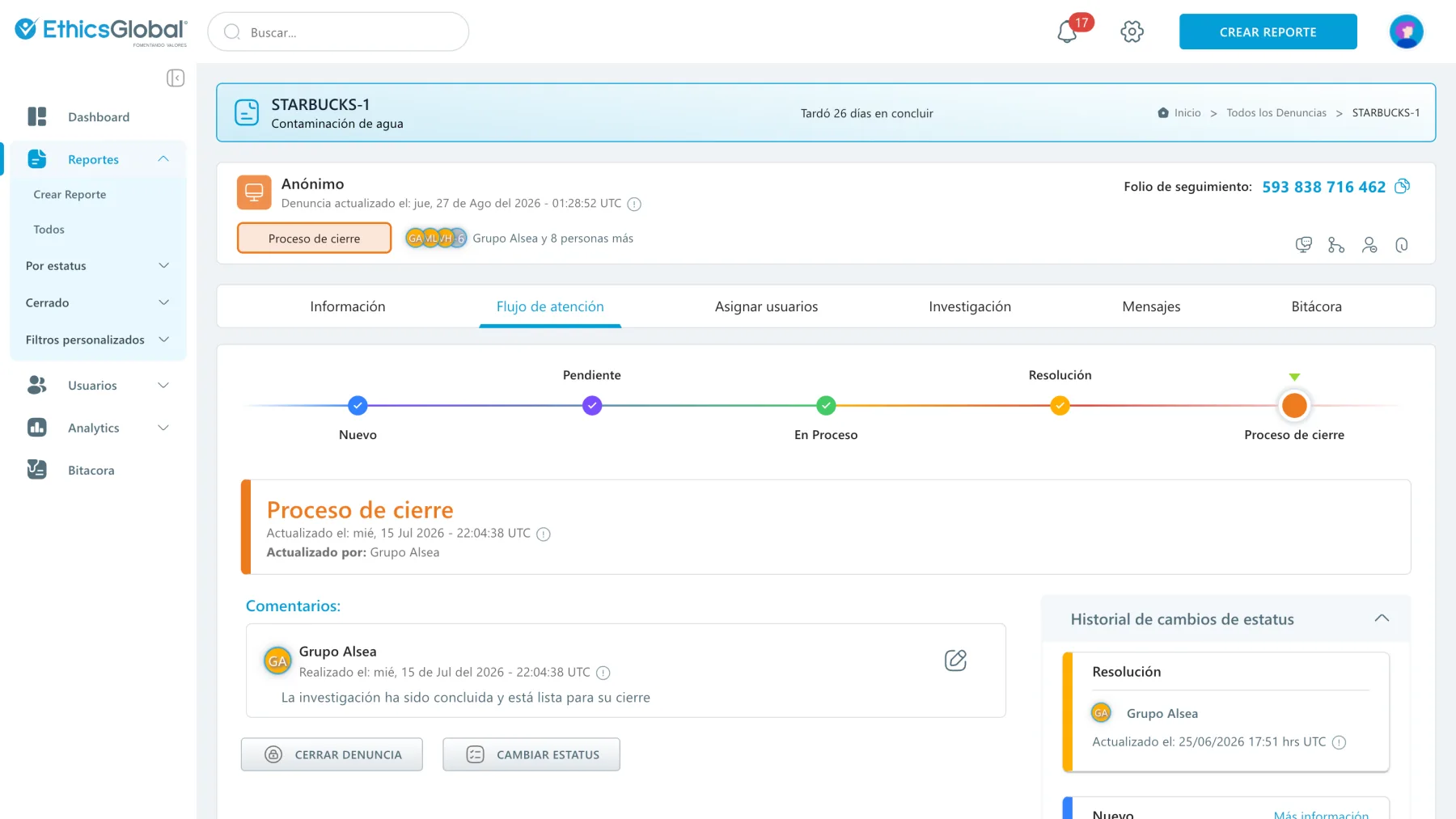Open the user profile avatar
1456x819 pixels.
click(1406, 32)
